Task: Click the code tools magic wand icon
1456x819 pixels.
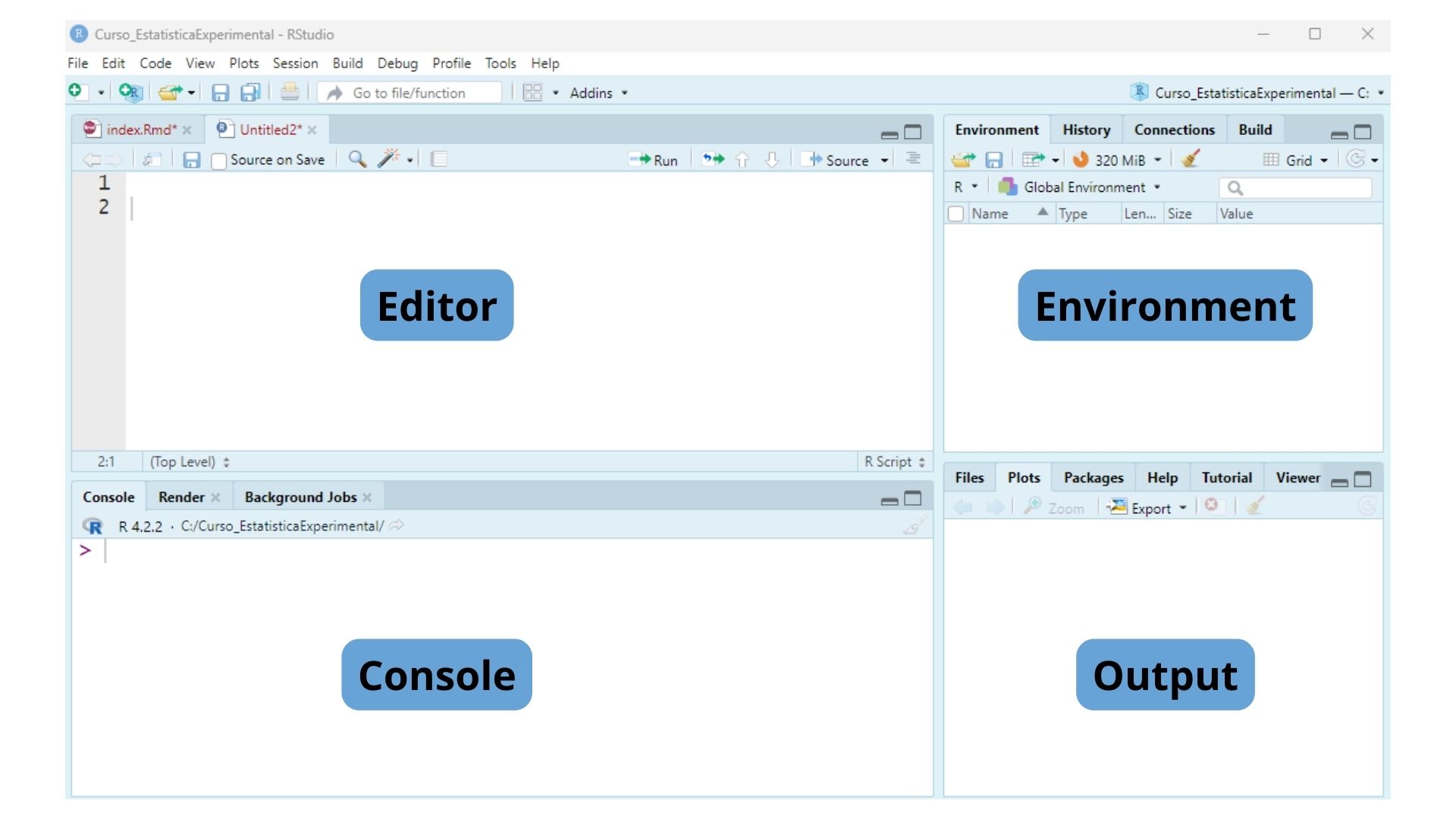Action: pyautogui.click(x=388, y=159)
